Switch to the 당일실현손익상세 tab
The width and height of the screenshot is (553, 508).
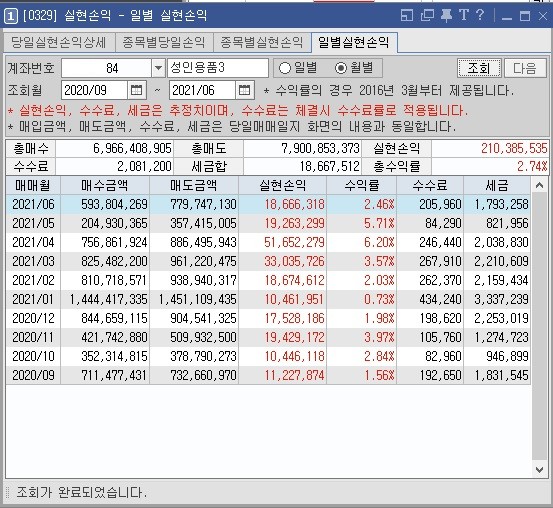coord(59,42)
